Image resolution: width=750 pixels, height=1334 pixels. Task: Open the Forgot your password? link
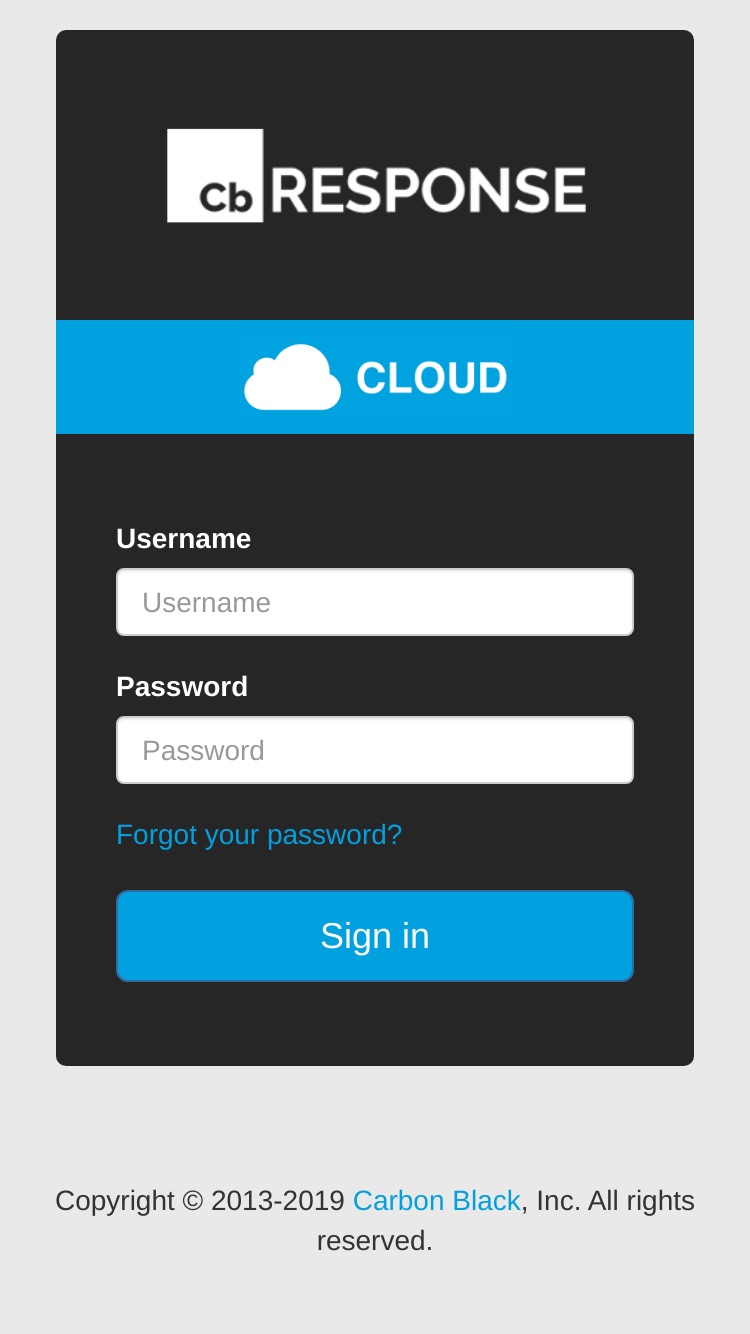pyautogui.click(x=259, y=834)
